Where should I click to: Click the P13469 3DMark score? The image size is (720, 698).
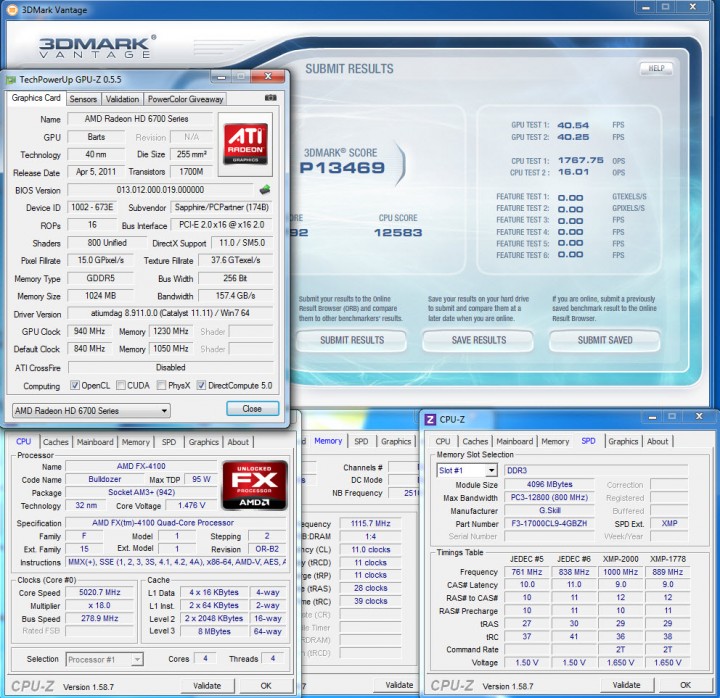click(x=342, y=168)
